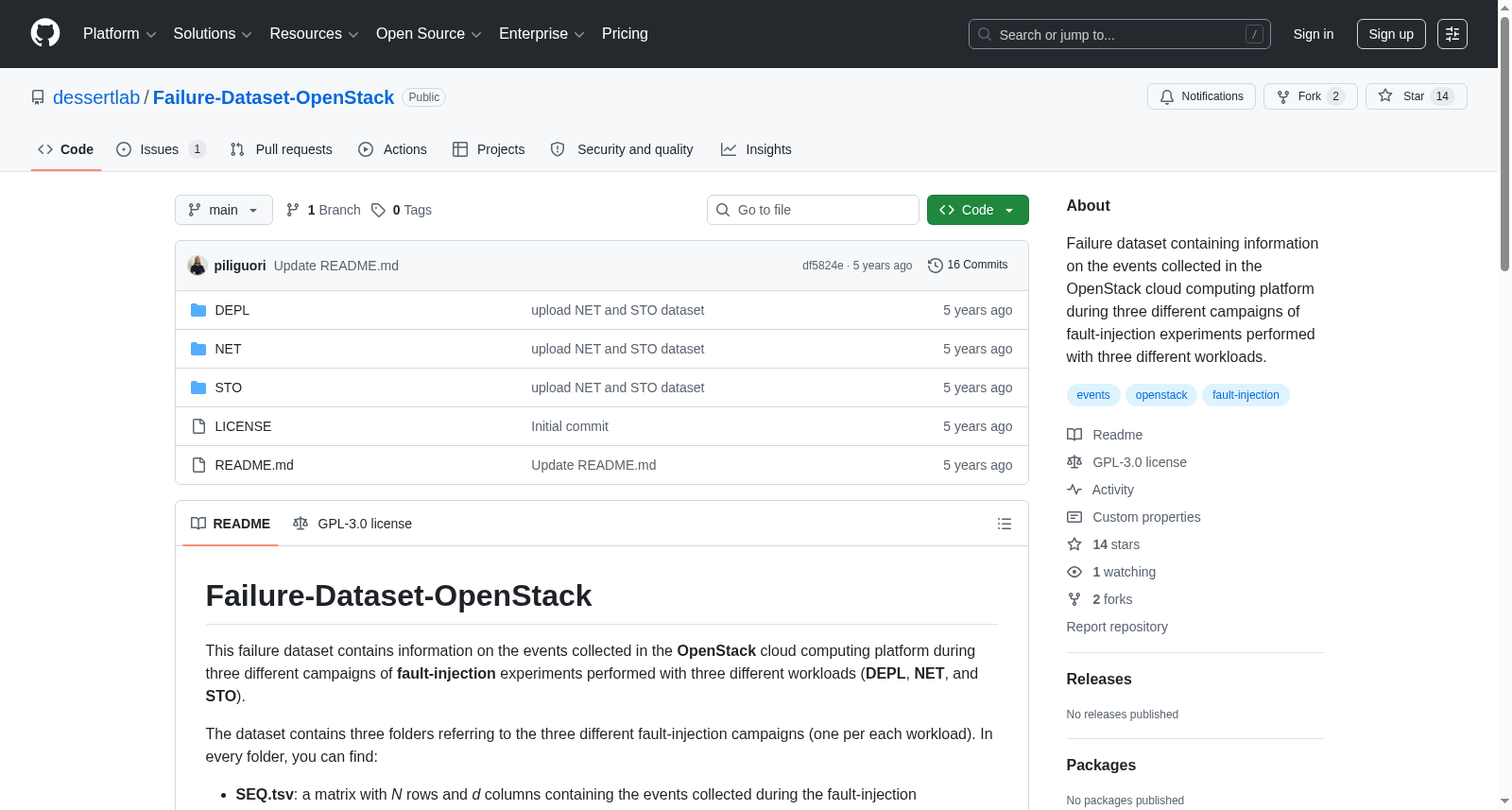Click the branch icon next to 1 Branch
Image resolution: width=1512 pixels, height=810 pixels.
[x=293, y=210]
